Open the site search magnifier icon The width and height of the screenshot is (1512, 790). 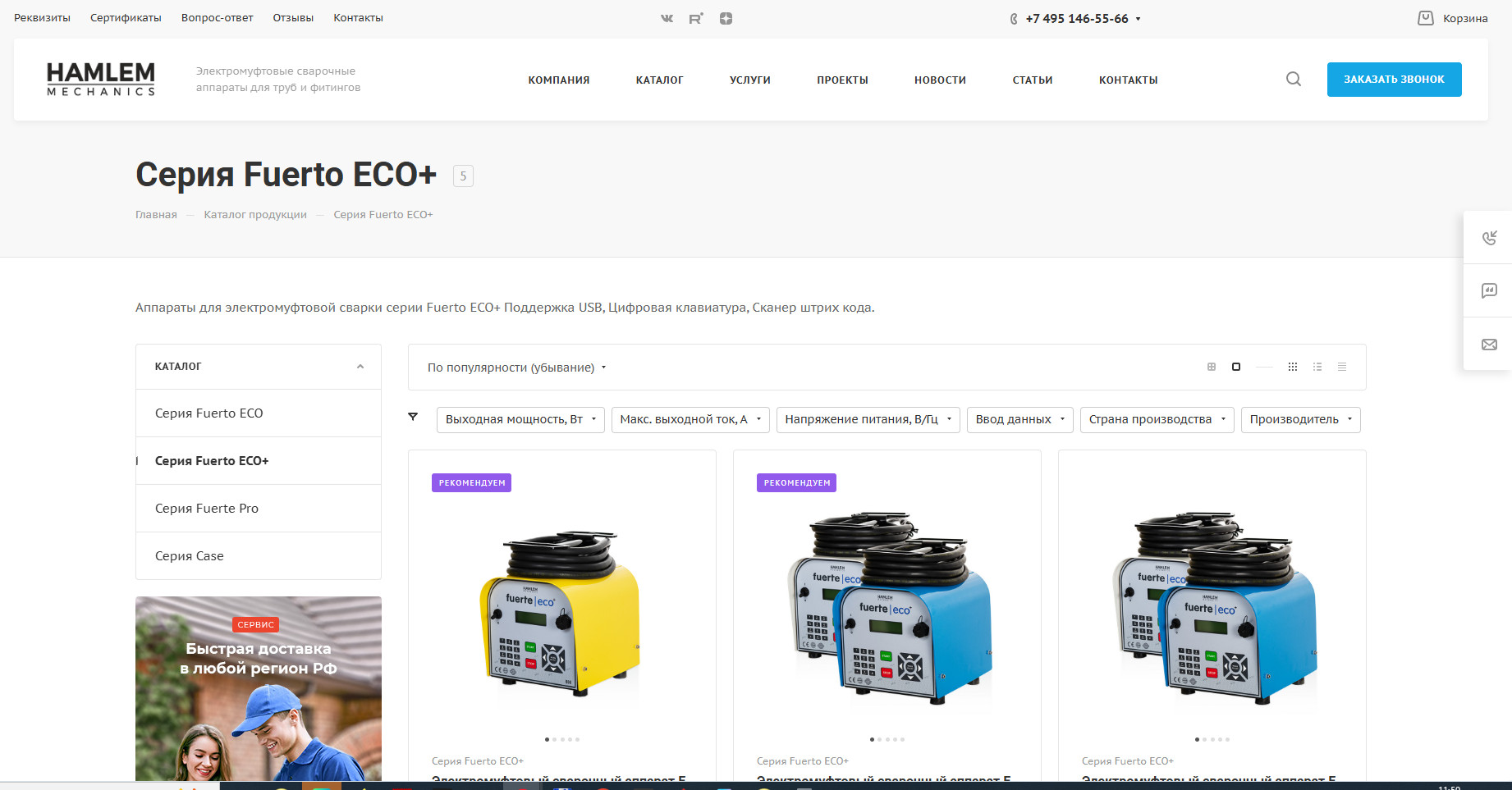tap(1294, 80)
